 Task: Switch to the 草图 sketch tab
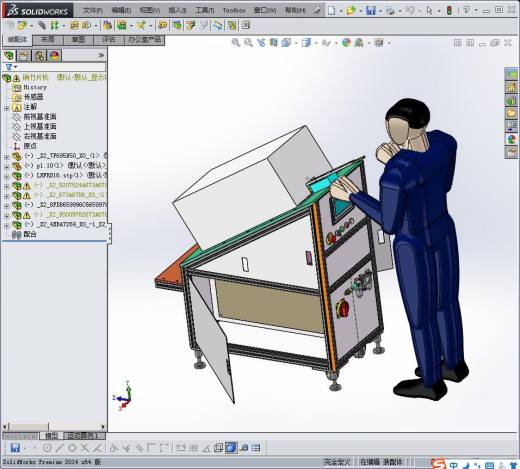point(78,40)
